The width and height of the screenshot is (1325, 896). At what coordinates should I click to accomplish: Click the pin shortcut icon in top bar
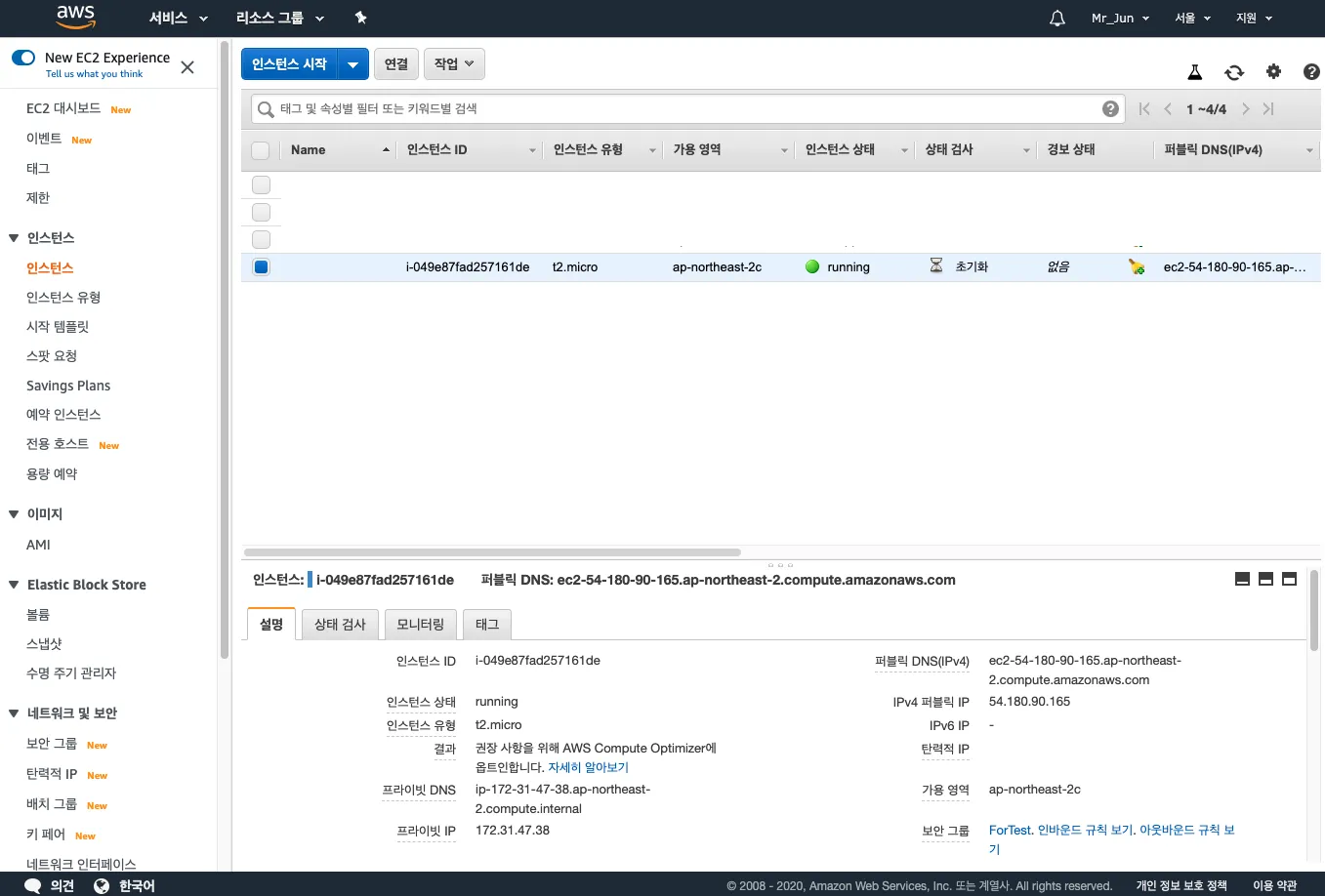pyautogui.click(x=360, y=18)
